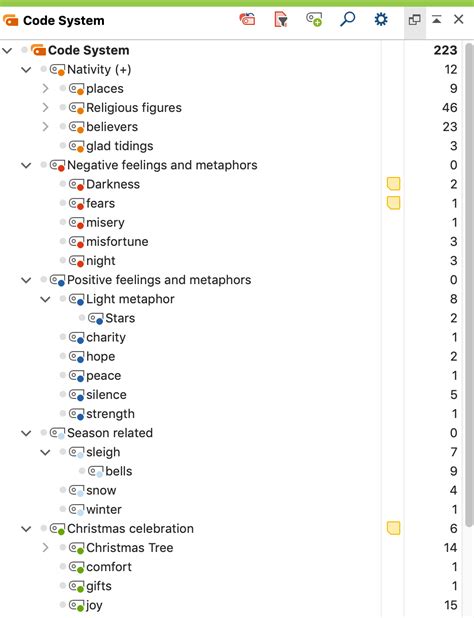The height and width of the screenshot is (618, 474).
Task: Expand the places subcode tree
Action: pyautogui.click(x=45, y=88)
